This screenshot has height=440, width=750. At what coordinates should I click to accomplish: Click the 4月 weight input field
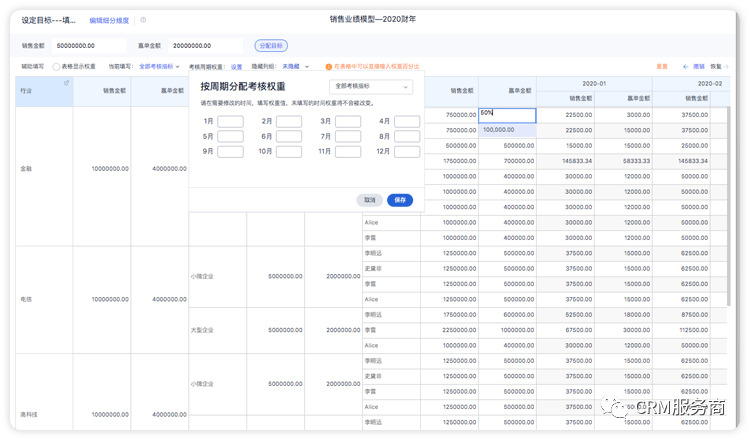(407, 121)
